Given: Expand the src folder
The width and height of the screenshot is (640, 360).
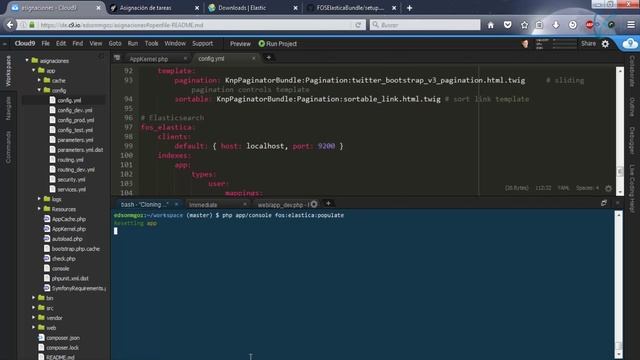Looking at the screenshot, I should coord(33,308).
